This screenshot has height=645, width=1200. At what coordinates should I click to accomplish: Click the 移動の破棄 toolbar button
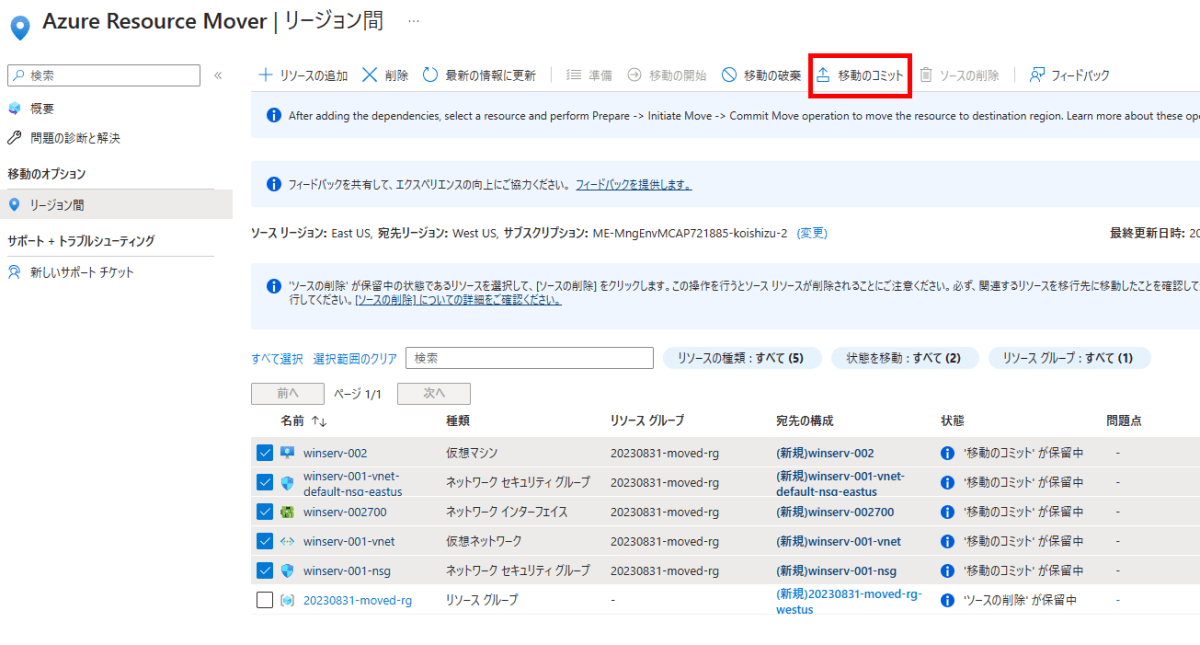pyautogui.click(x=761, y=75)
